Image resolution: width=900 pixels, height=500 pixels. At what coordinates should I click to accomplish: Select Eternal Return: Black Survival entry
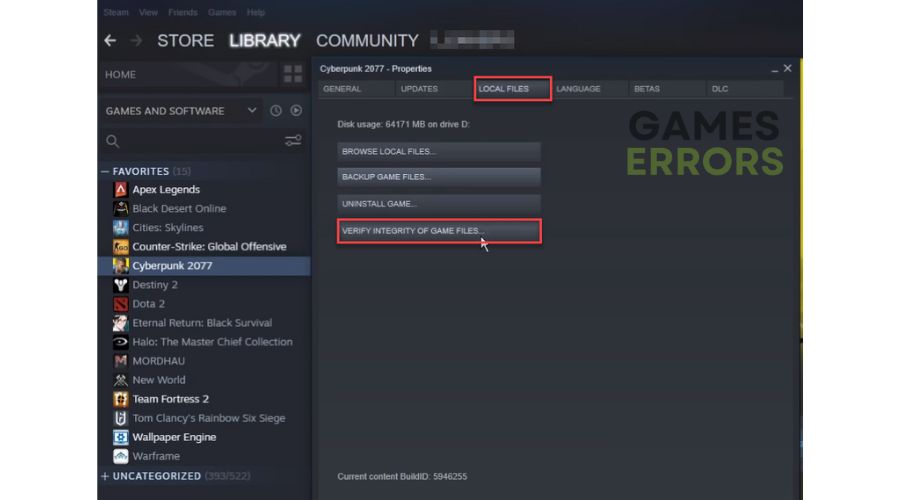point(202,323)
